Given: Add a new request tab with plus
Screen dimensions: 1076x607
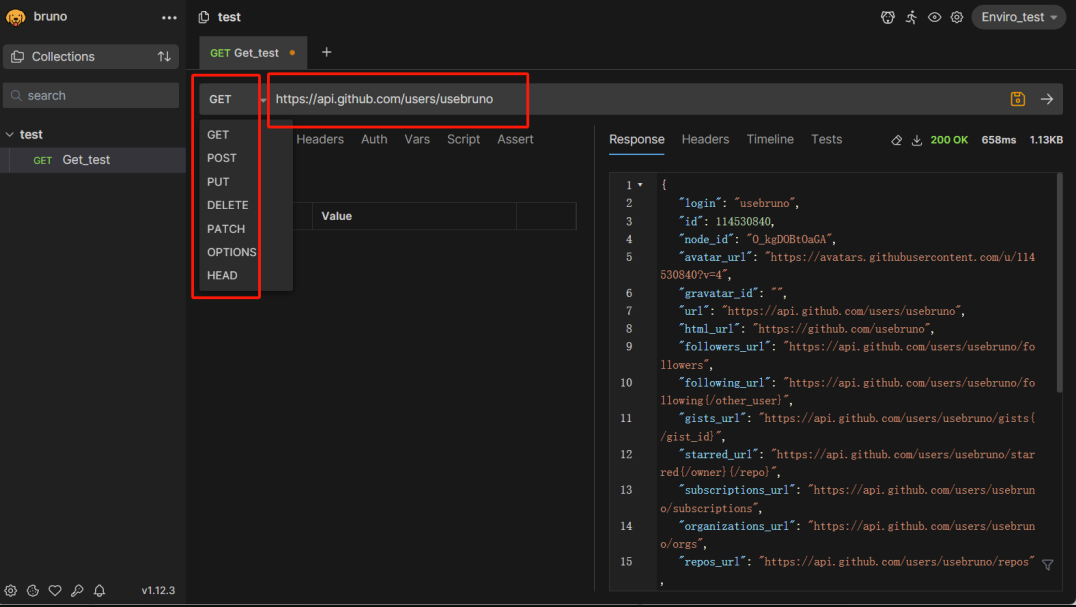Looking at the screenshot, I should click(x=327, y=52).
